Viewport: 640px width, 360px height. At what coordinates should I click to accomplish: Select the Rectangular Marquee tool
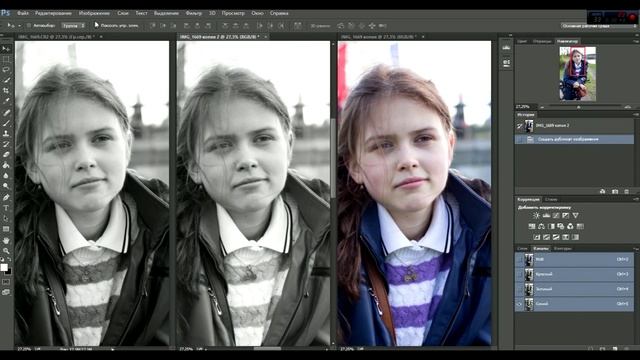pos(6,60)
